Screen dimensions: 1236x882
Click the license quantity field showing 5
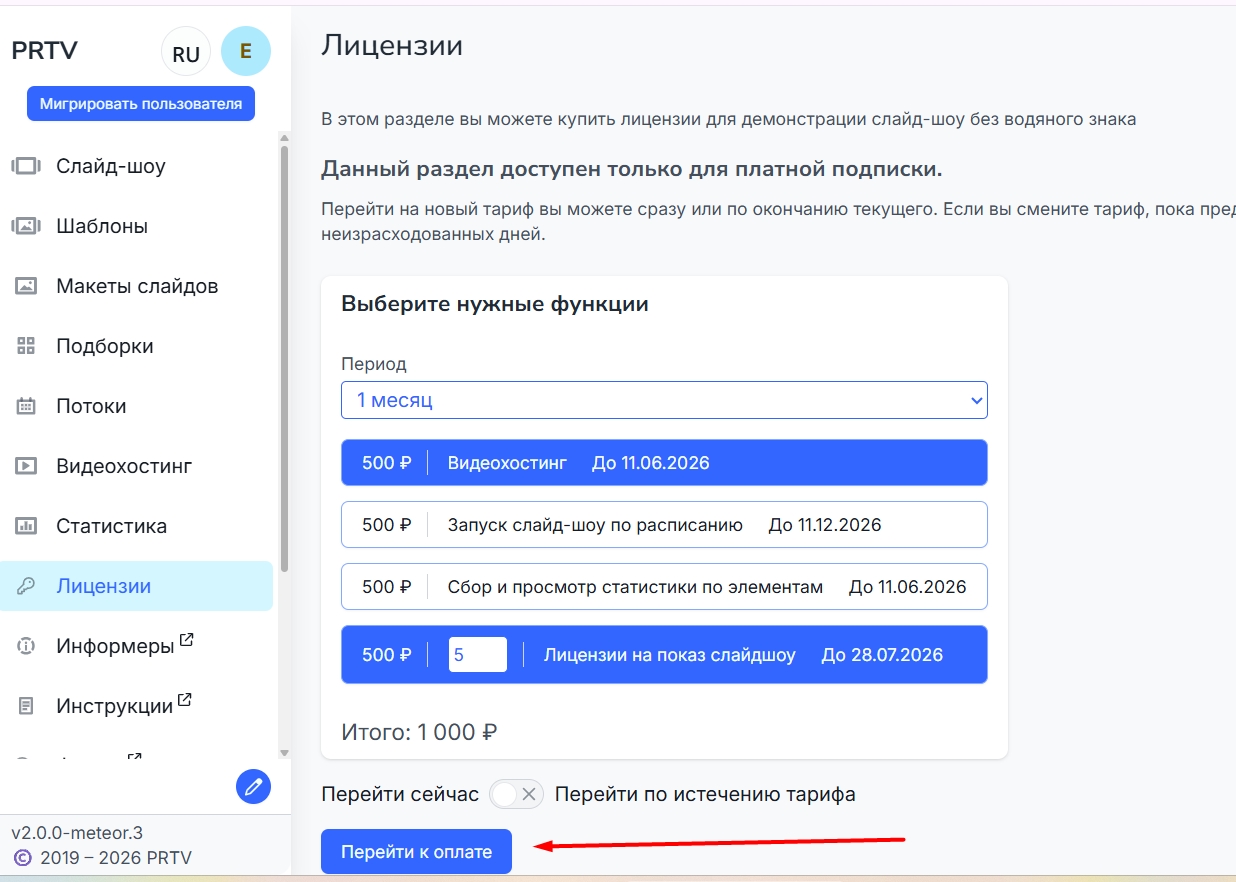[x=477, y=655]
